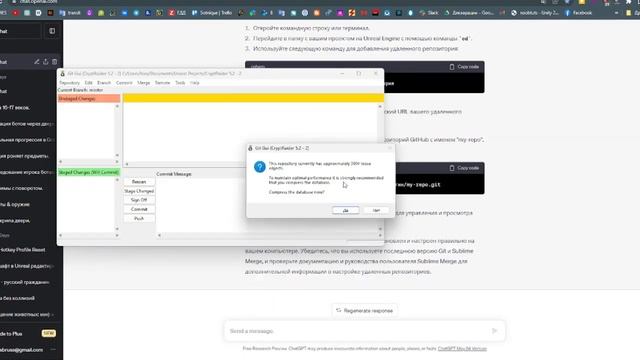
Task: Click the Нет button in the compress database dialog
Action: pyautogui.click(x=376, y=210)
